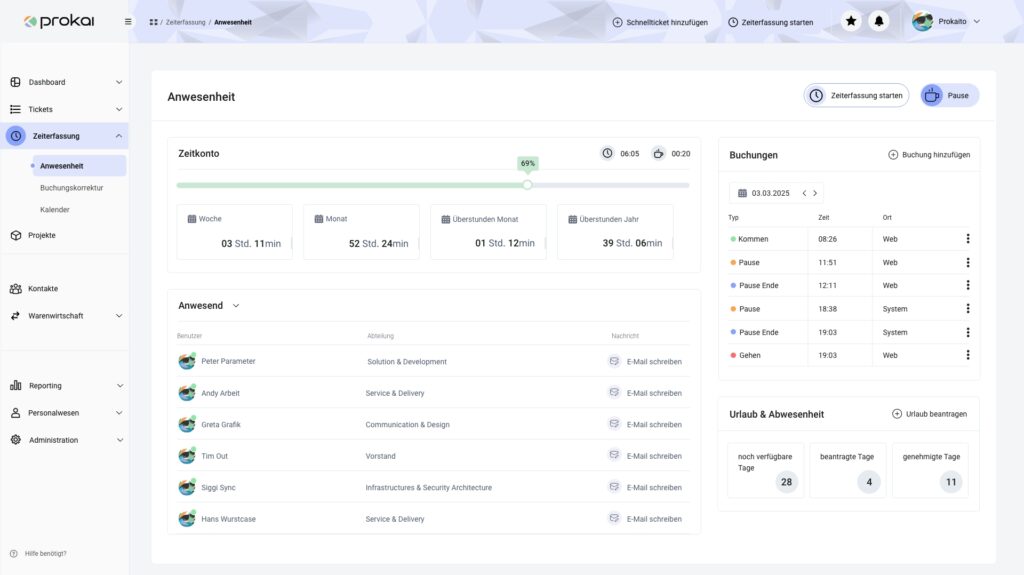Go to the next booking date
Screen dimensions: 1024x575
815,193
